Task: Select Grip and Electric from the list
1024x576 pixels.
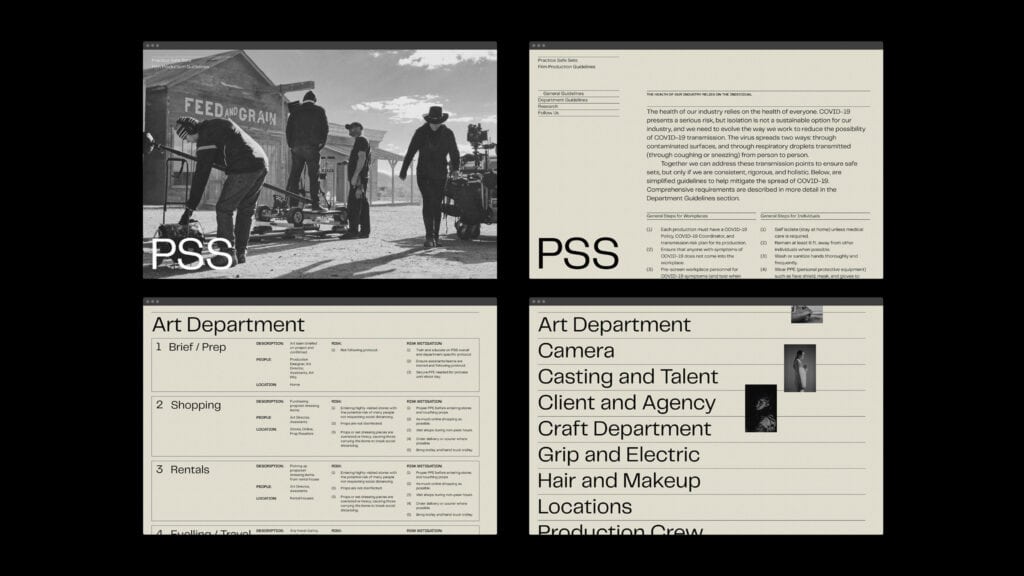Action: tap(618, 455)
